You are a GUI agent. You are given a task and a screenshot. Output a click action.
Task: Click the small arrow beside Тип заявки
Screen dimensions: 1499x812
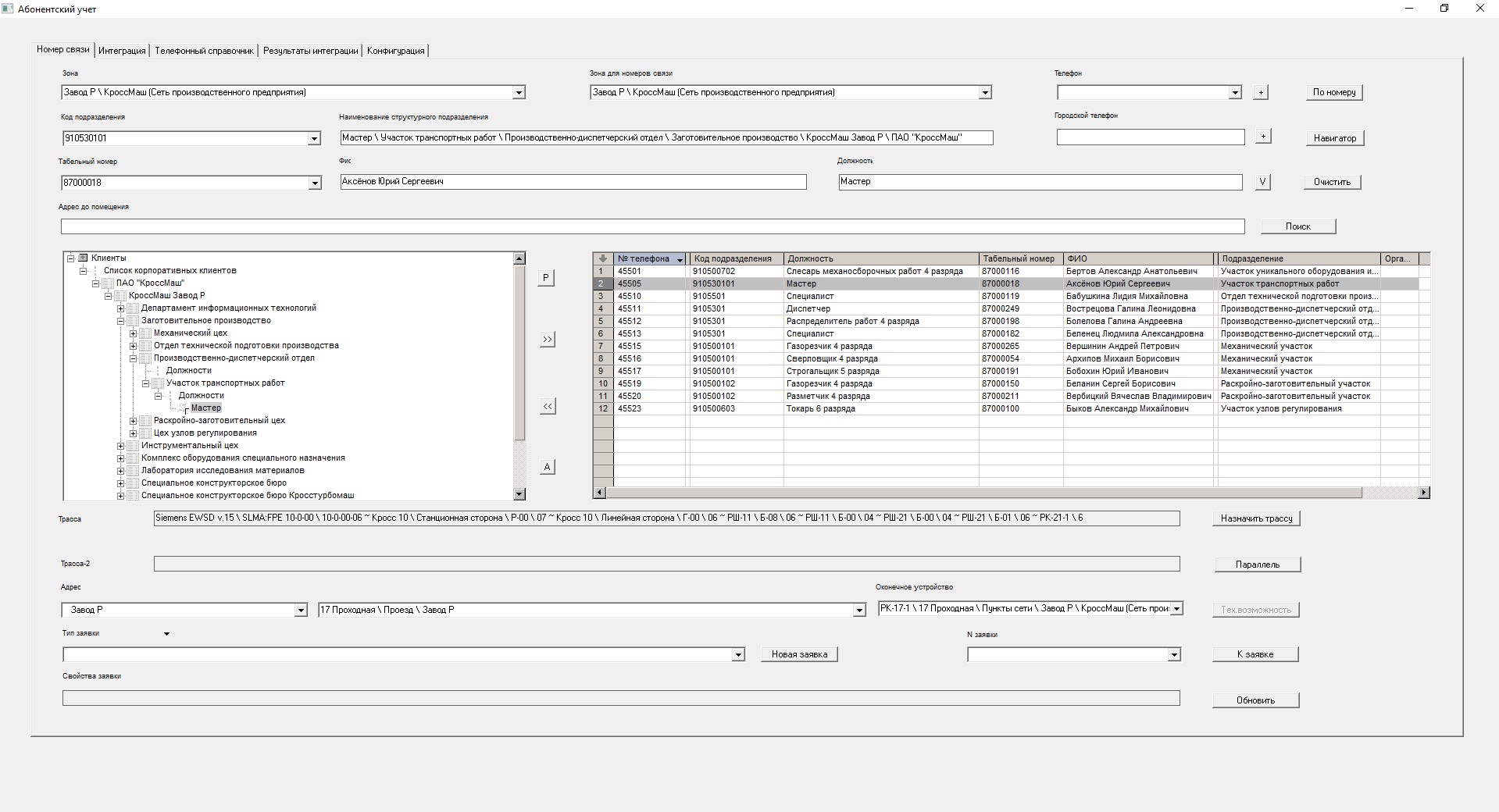point(166,634)
